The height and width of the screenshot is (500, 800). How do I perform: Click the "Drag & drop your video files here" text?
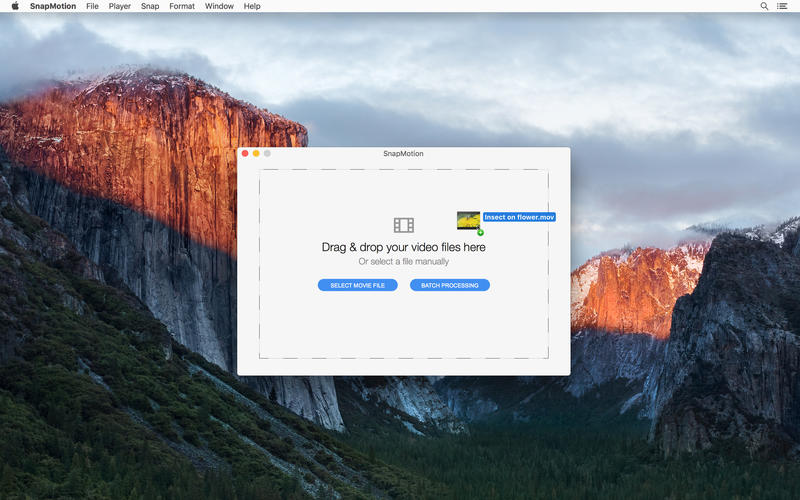pos(403,247)
